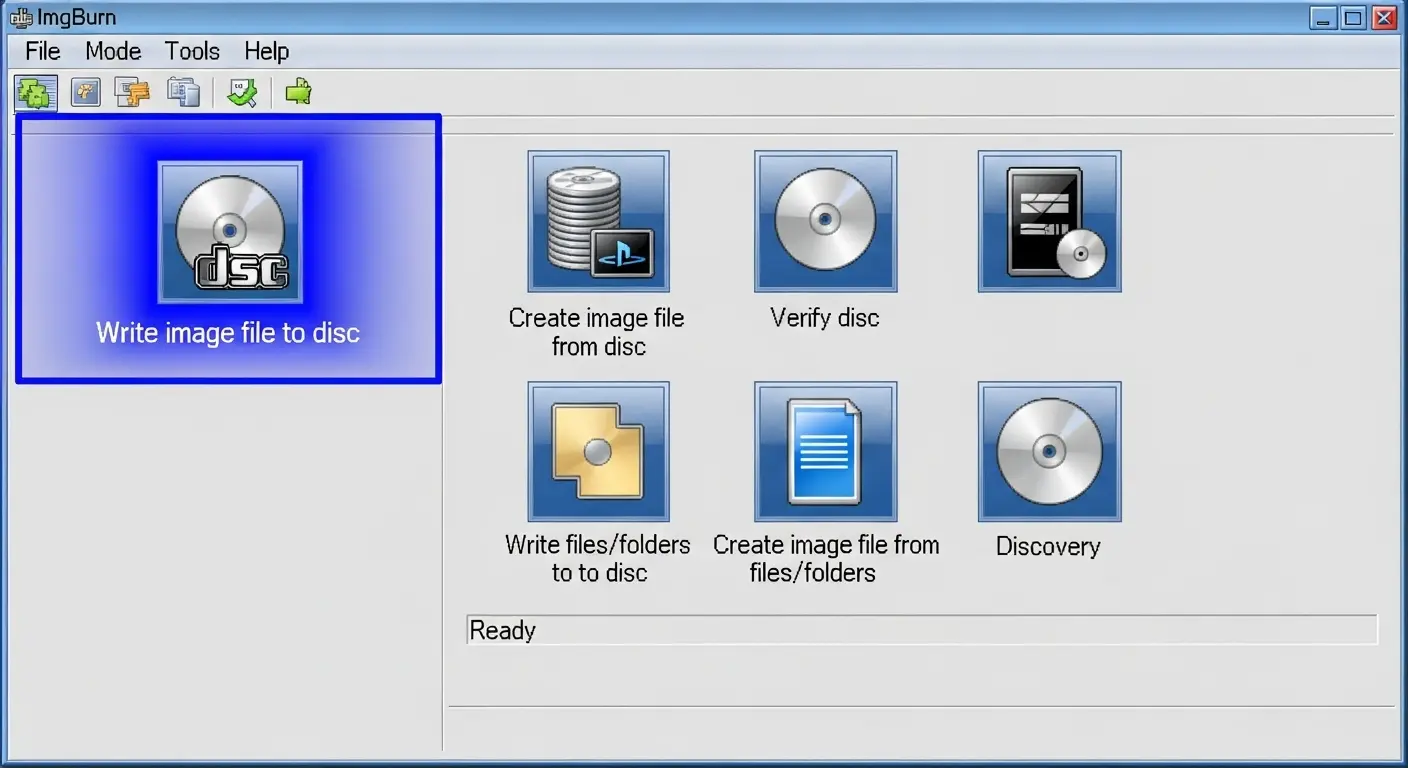Open the Verify disc mode icon
Viewport: 1408px width, 768px height.
(x=825, y=221)
